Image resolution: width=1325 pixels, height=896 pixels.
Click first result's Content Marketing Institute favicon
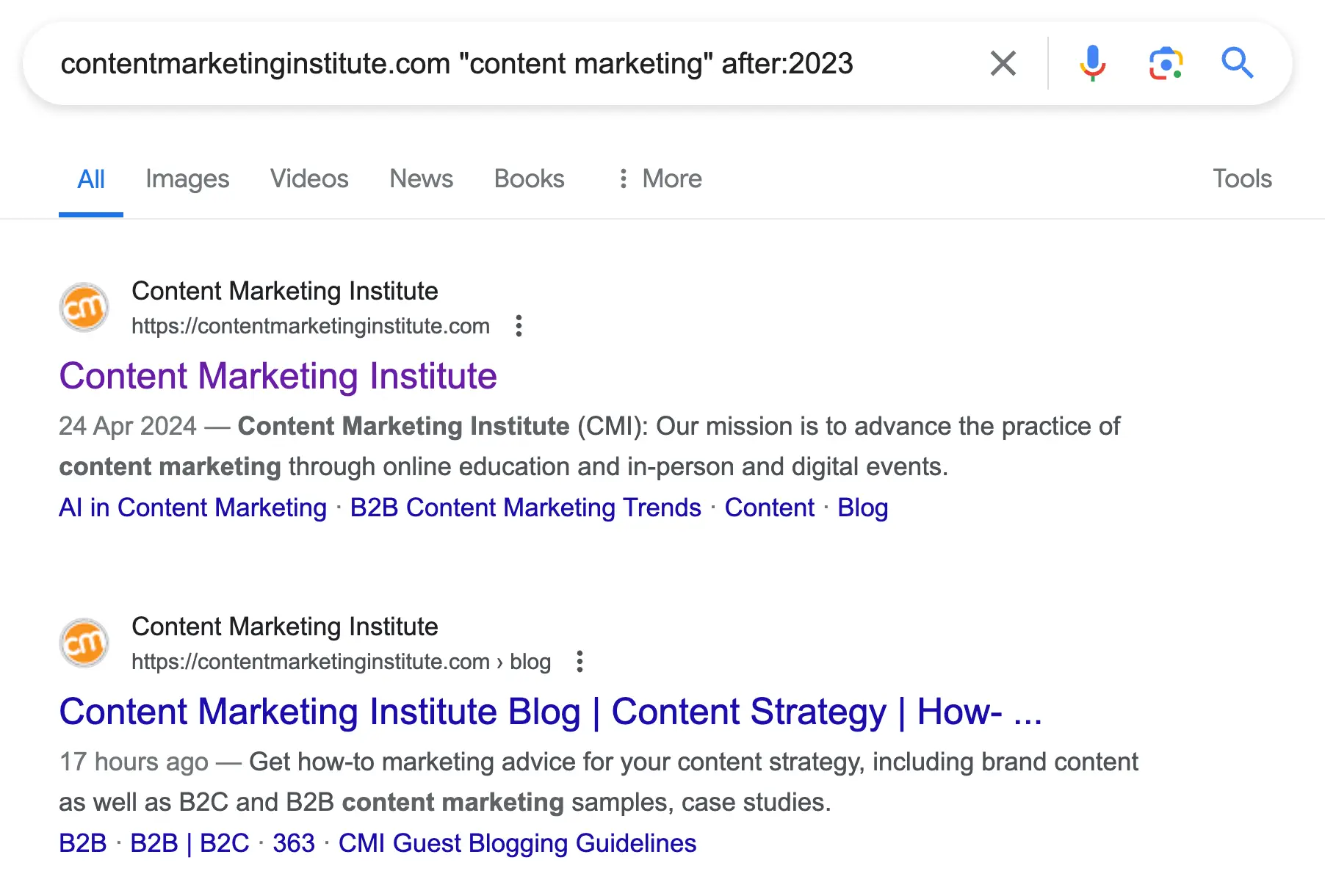coord(84,308)
